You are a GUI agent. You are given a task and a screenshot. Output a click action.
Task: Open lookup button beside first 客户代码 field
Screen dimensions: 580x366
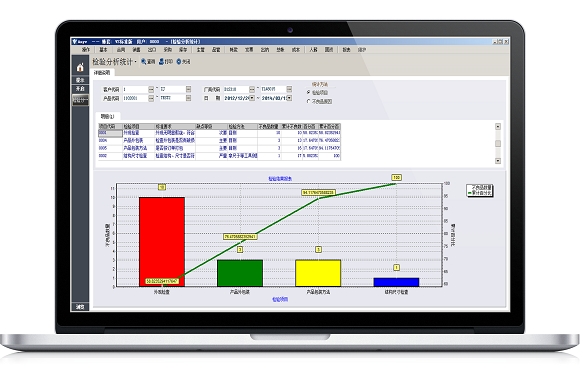151,89
